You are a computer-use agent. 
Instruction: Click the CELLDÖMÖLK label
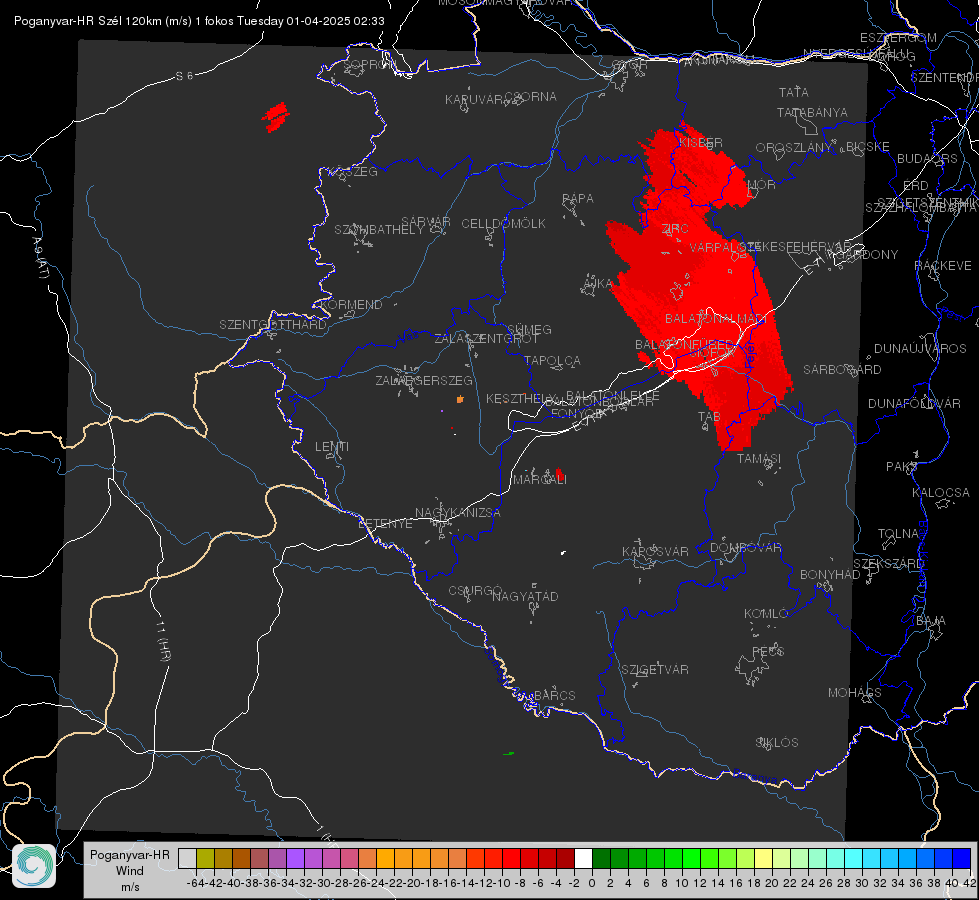[504, 224]
